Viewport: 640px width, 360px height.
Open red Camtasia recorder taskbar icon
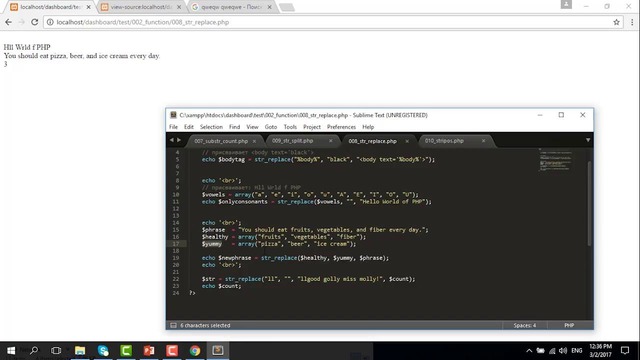172,351
